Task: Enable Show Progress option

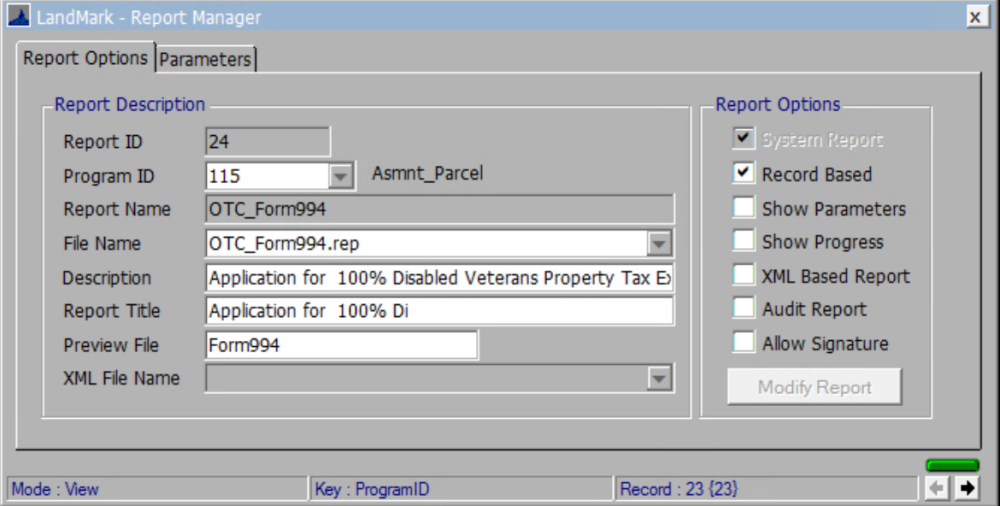Action: click(744, 241)
